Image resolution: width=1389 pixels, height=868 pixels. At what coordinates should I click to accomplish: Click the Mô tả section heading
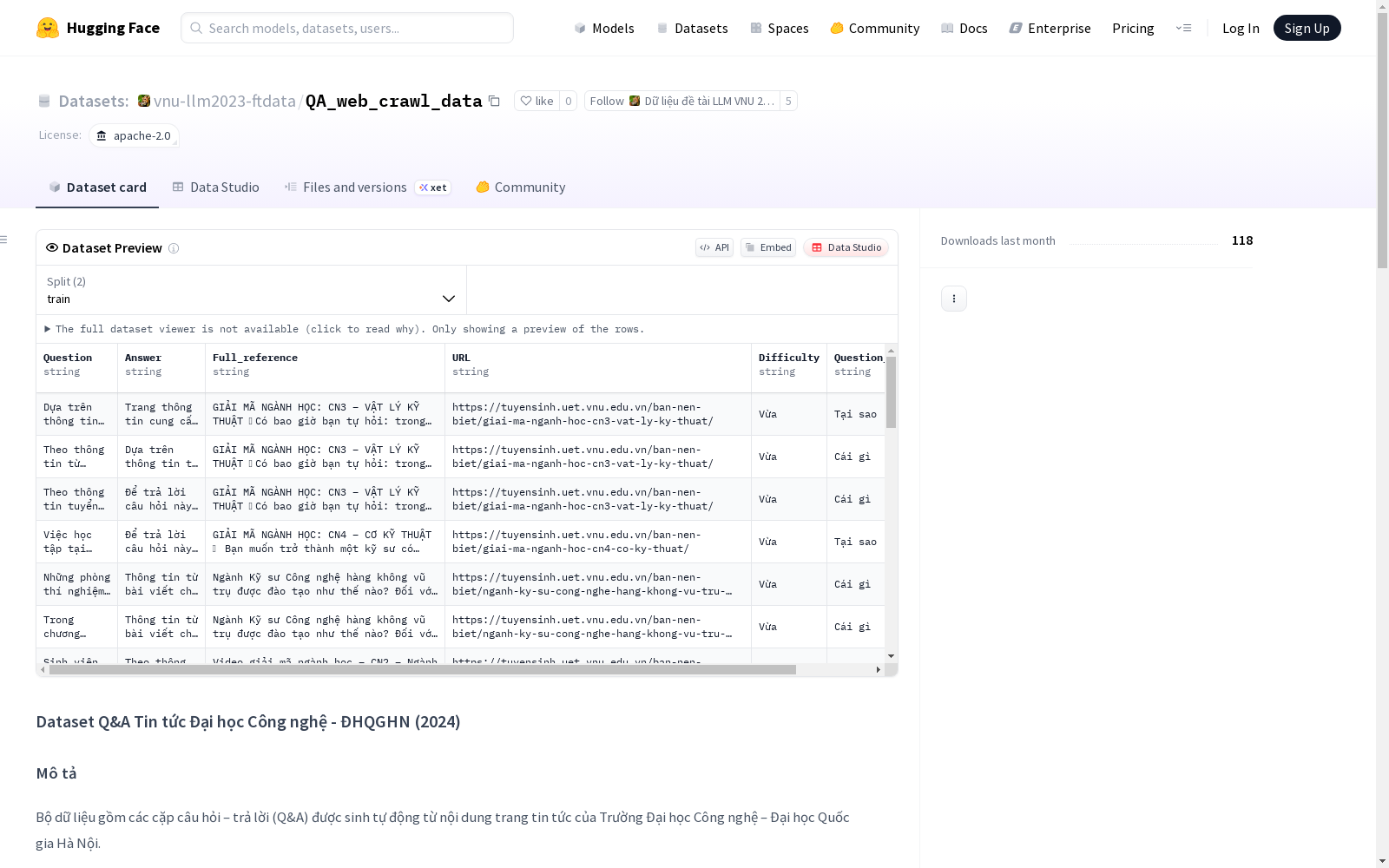pos(56,773)
